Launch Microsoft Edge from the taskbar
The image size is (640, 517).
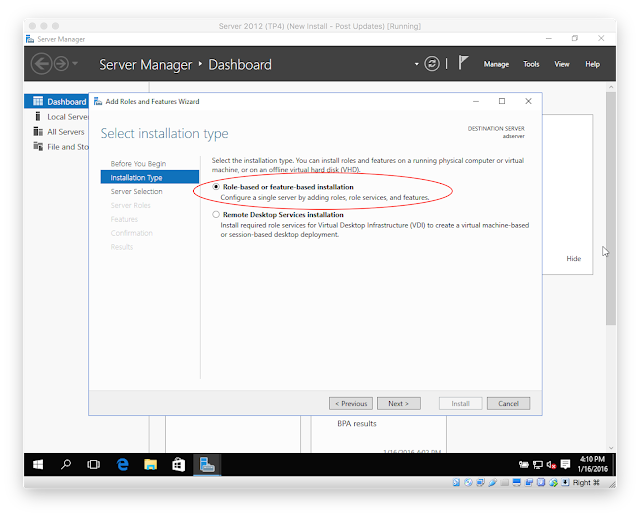122,465
